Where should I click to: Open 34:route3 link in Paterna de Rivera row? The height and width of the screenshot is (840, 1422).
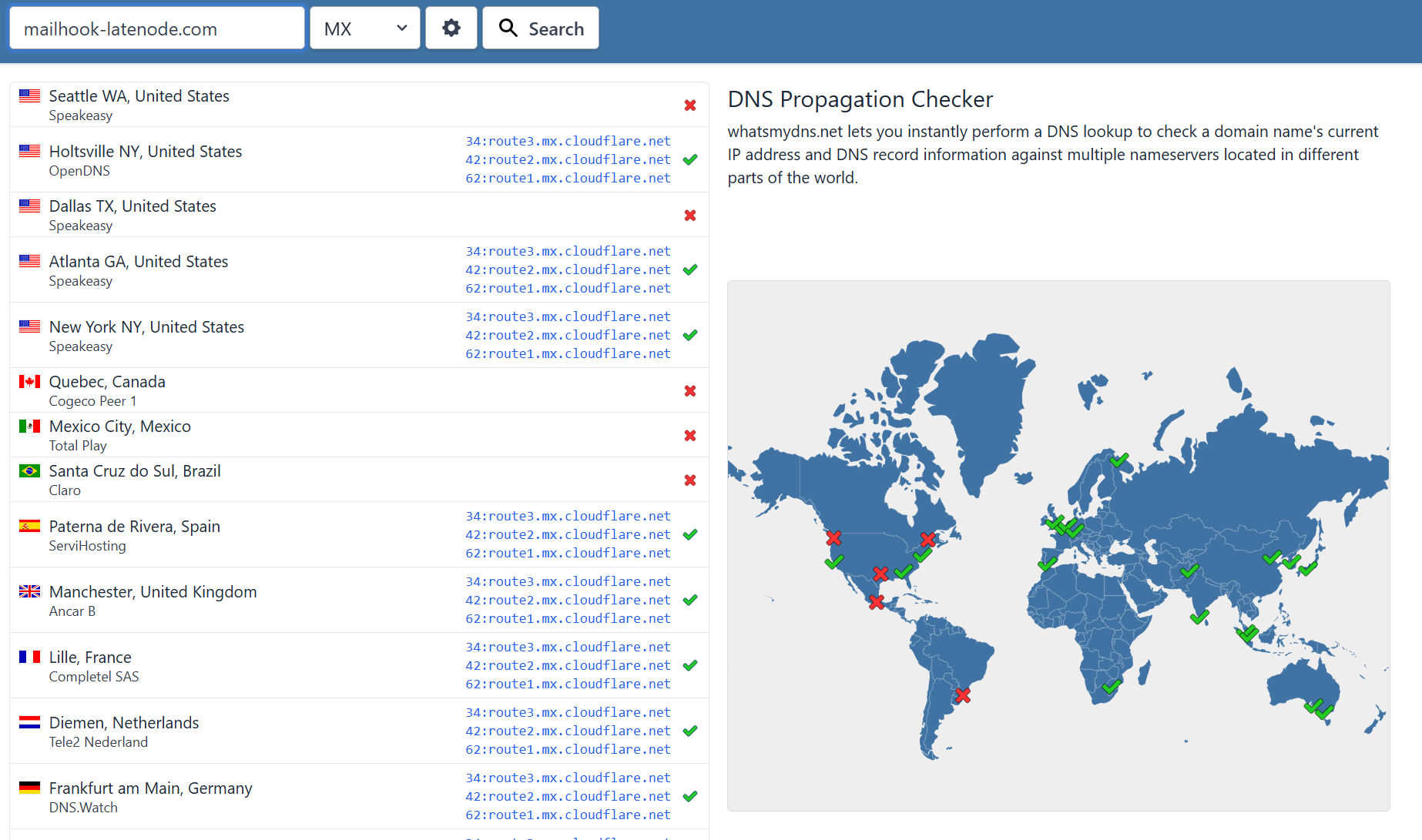(x=568, y=516)
